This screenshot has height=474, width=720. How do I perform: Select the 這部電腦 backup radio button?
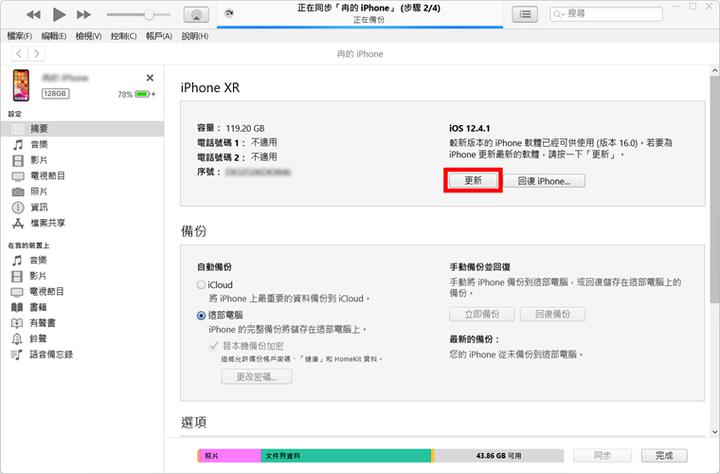coord(201,316)
